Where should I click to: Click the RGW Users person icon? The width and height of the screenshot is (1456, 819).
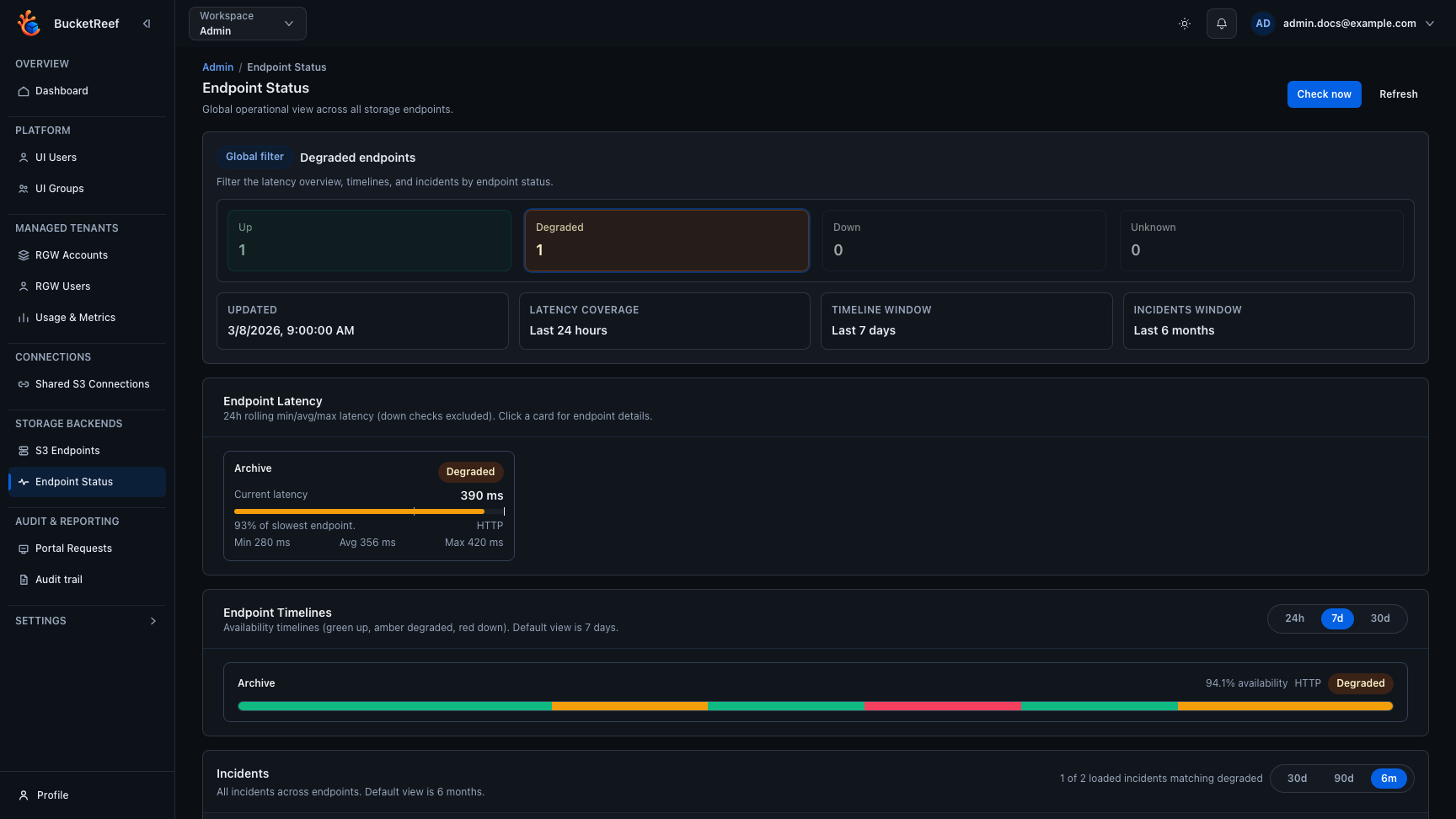click(24, 286)
